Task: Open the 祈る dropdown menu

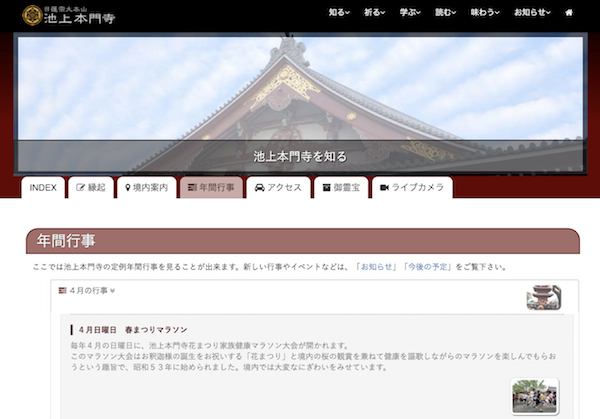Action: coord(375,13)
